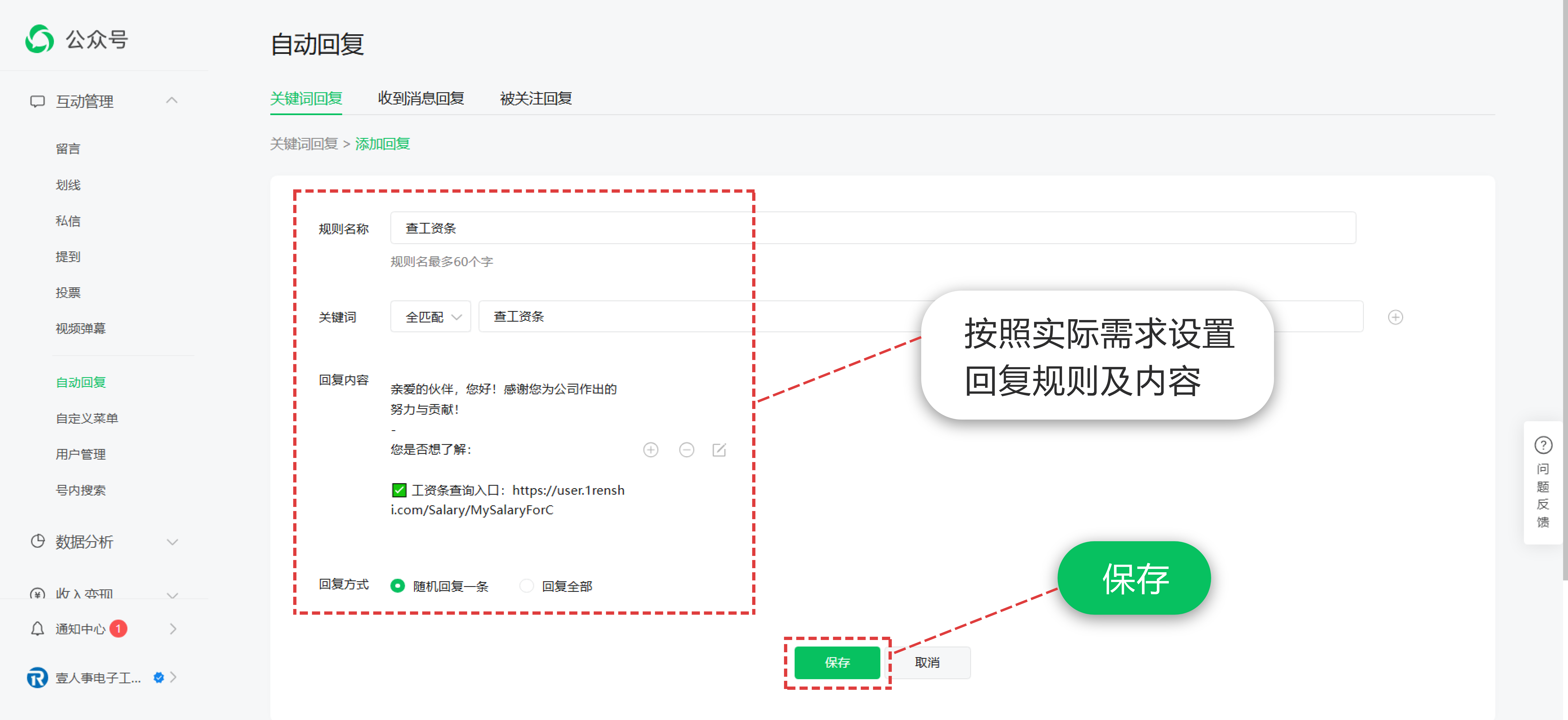Go back via 关键词回复 breadcrumb
Viewport: 1568px width, 720px height.
(x=304, y=144)
